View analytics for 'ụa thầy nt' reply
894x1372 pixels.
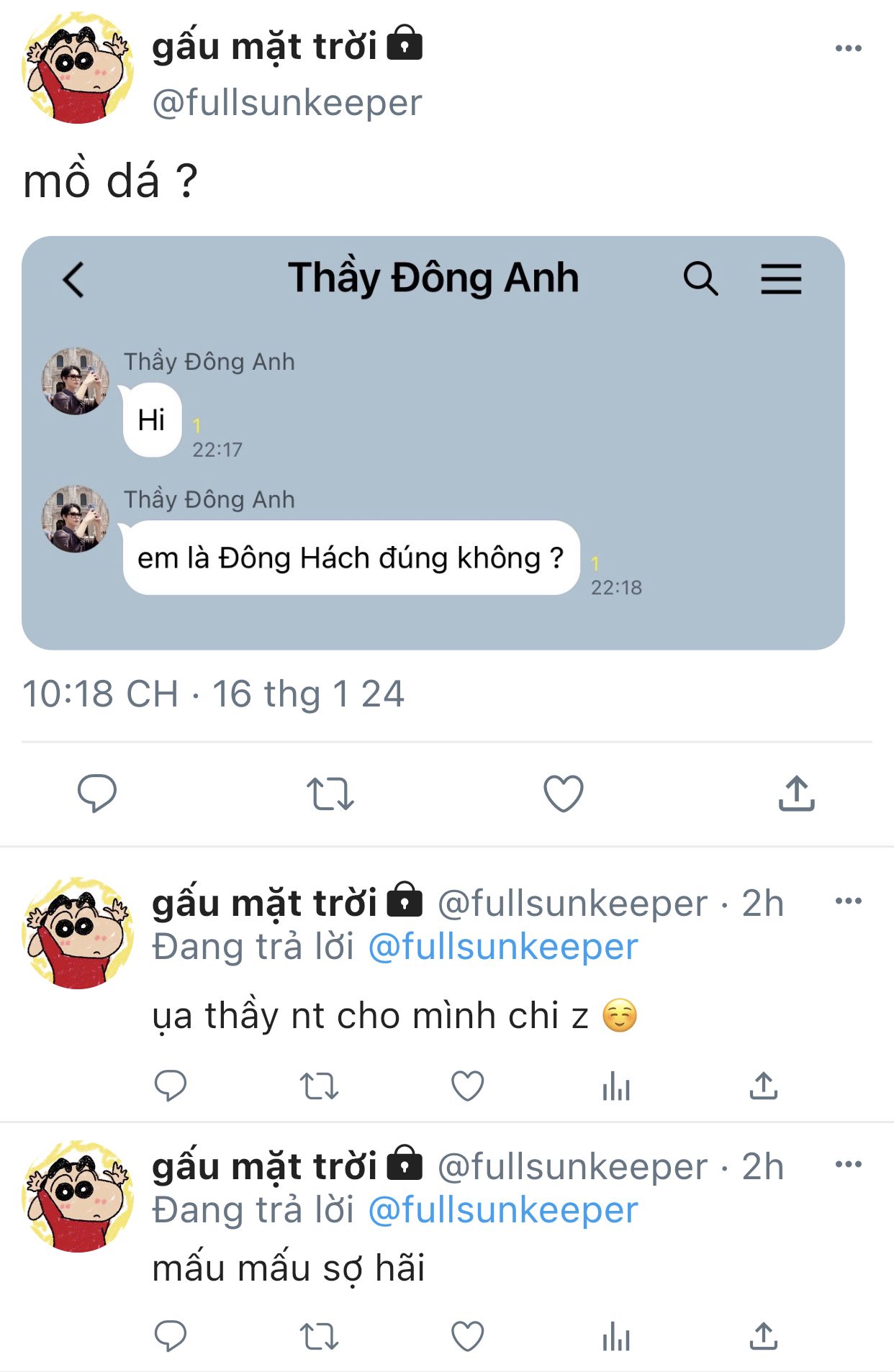coord(616,1086)
